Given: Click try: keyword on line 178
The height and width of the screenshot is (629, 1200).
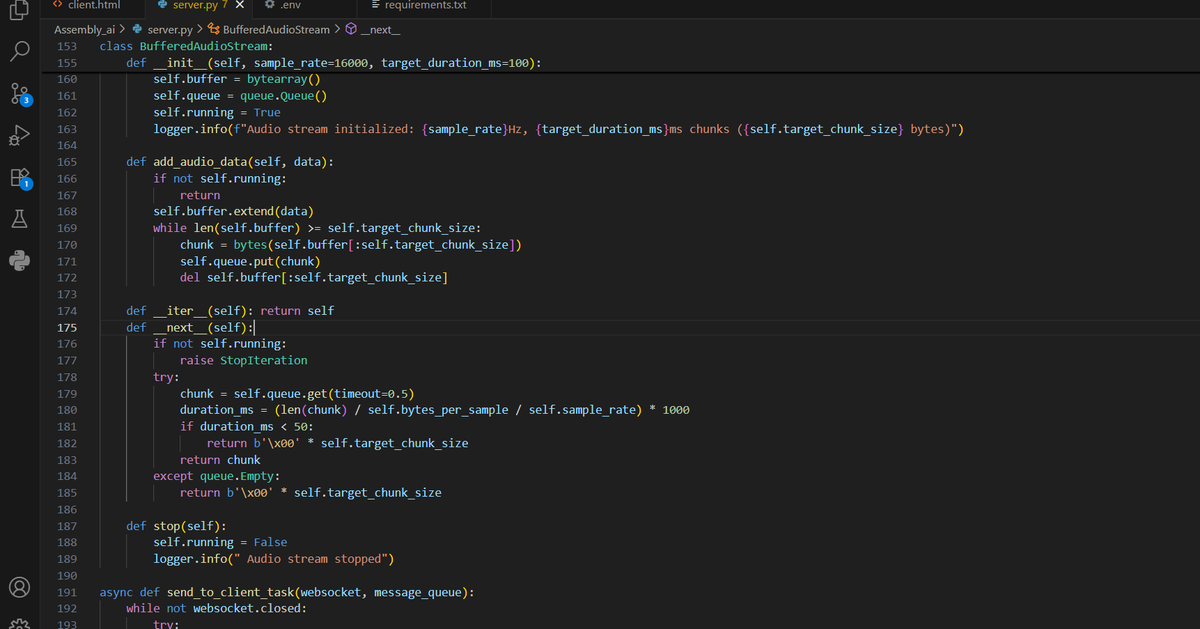Looking at the screenshot, I should (x=166, y=377).
